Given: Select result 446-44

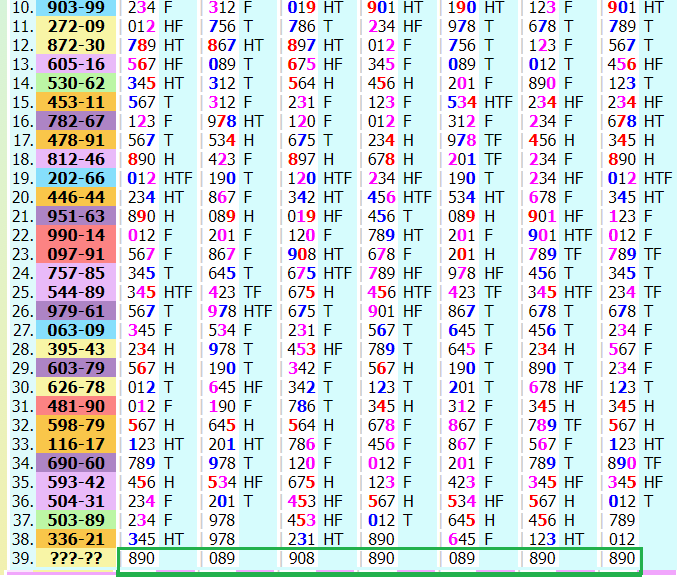Looking at the screenshot, I should pos(76,198).
